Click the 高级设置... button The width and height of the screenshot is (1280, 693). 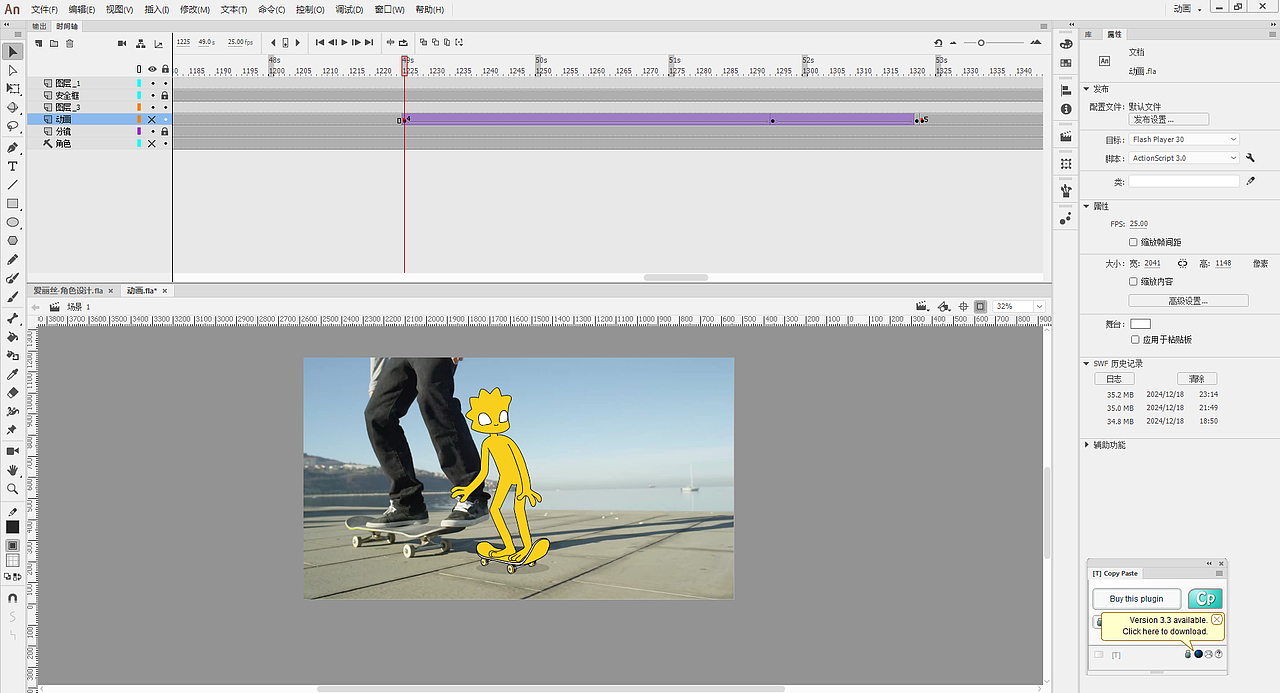point(1188,300)
